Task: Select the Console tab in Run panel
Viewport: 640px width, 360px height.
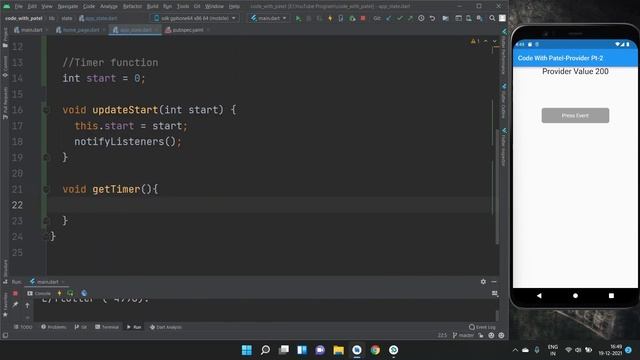Action: coord(39,293)
